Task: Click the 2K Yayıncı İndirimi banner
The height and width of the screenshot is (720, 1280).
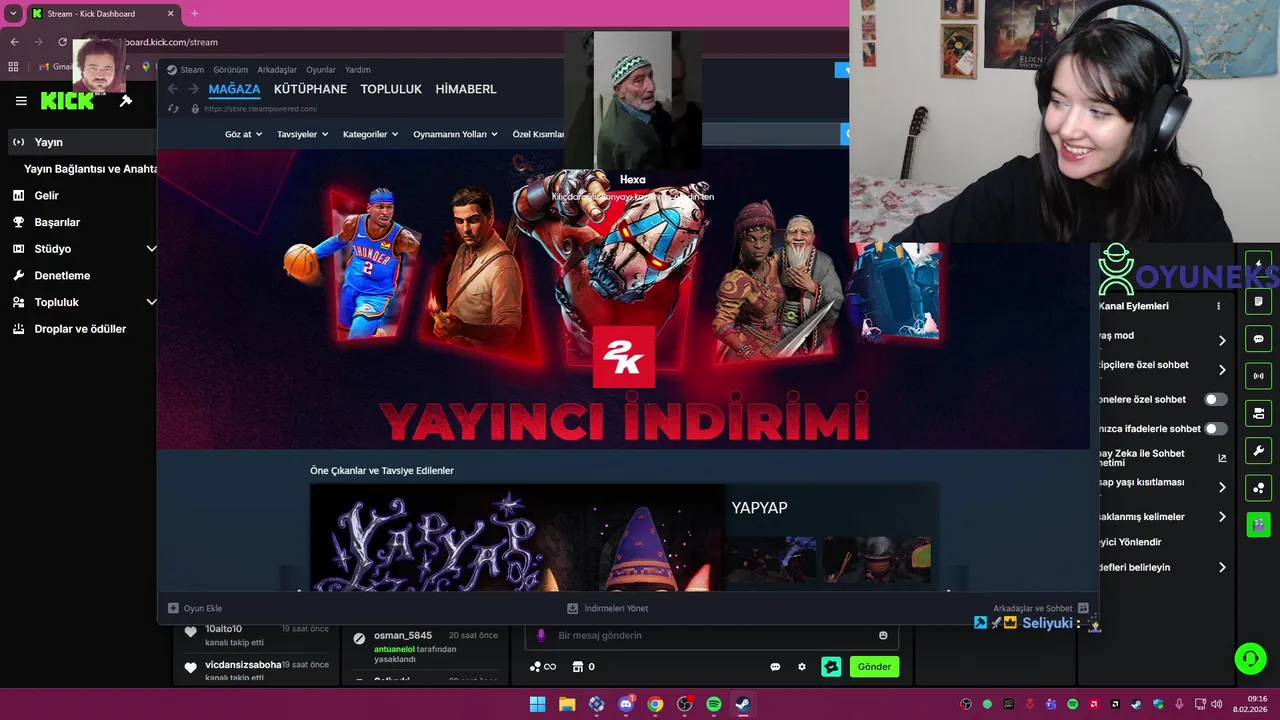Action: [x=623, y=300]
